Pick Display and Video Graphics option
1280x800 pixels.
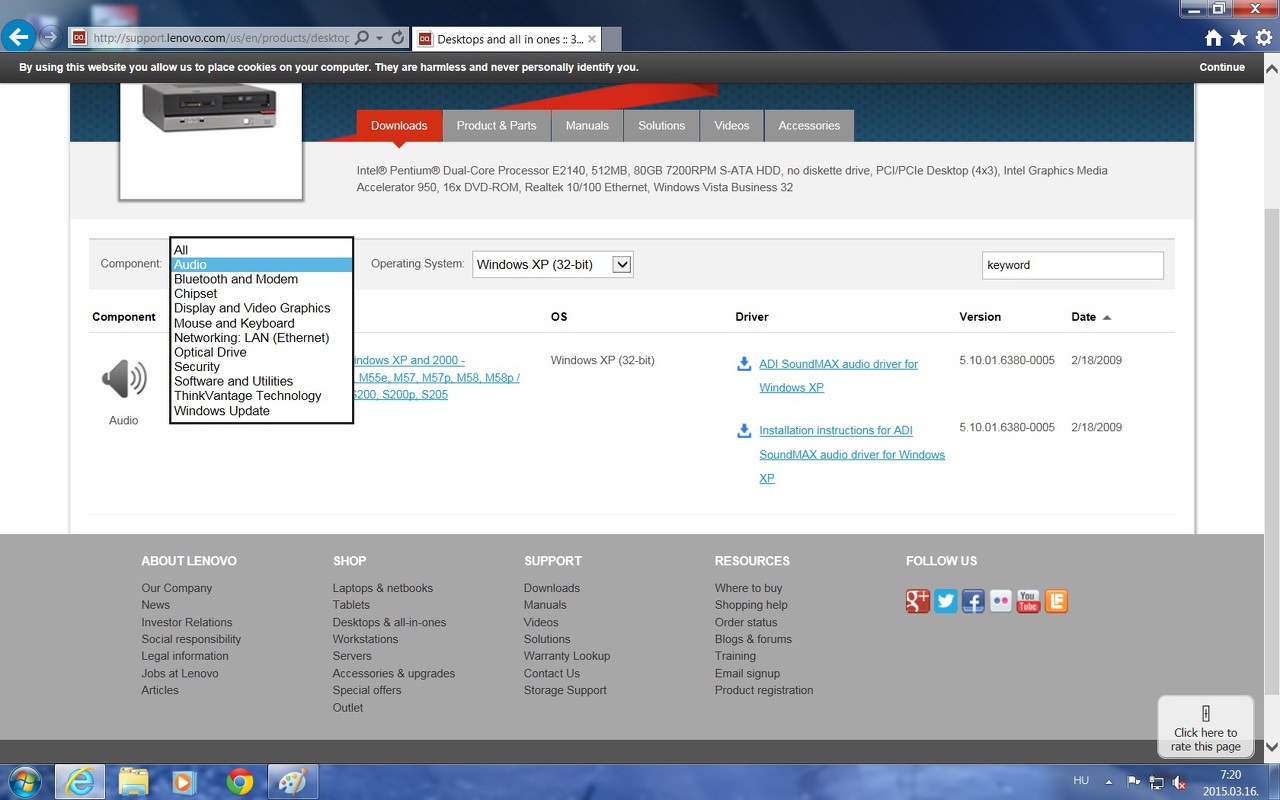[262, 308]
